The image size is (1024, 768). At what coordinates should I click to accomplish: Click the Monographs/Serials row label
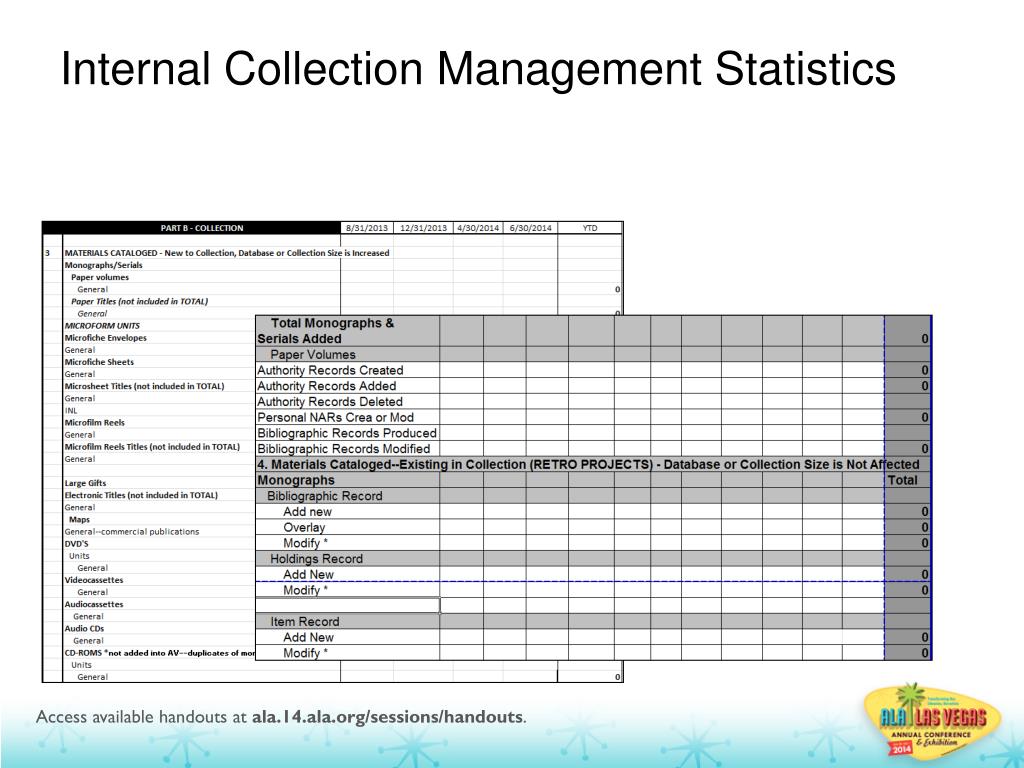coord(103,265)
